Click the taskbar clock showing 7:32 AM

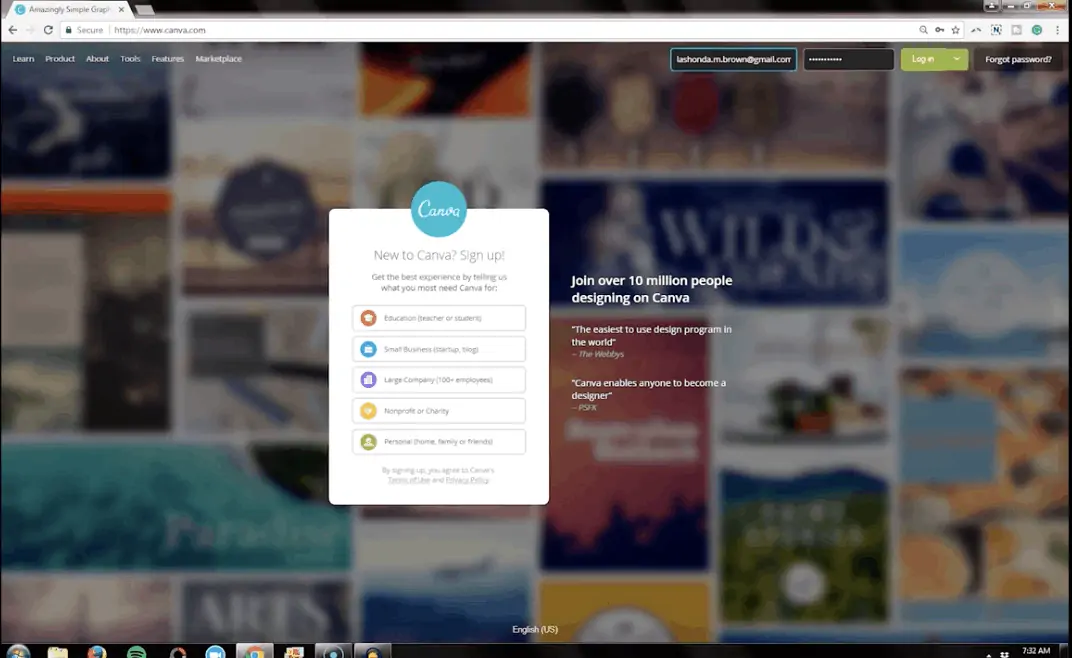click(x=1036, y=650)
